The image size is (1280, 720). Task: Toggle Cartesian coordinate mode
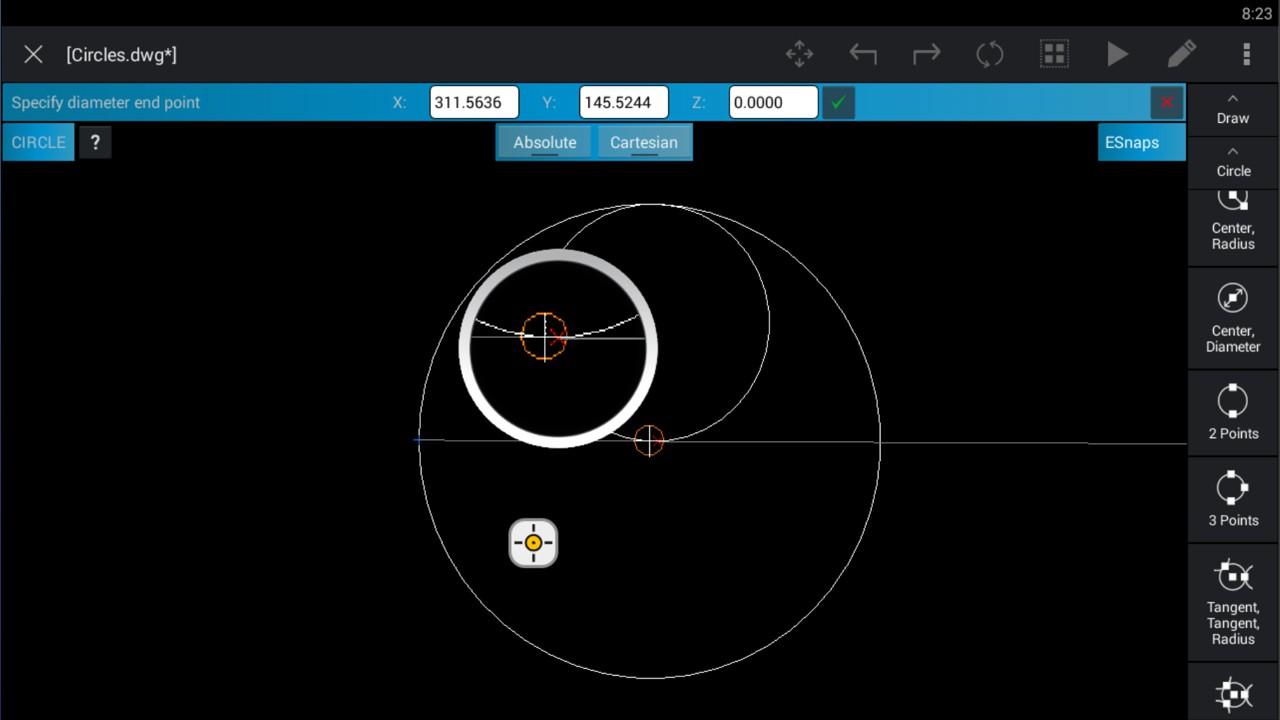click(x=644, y=142)
